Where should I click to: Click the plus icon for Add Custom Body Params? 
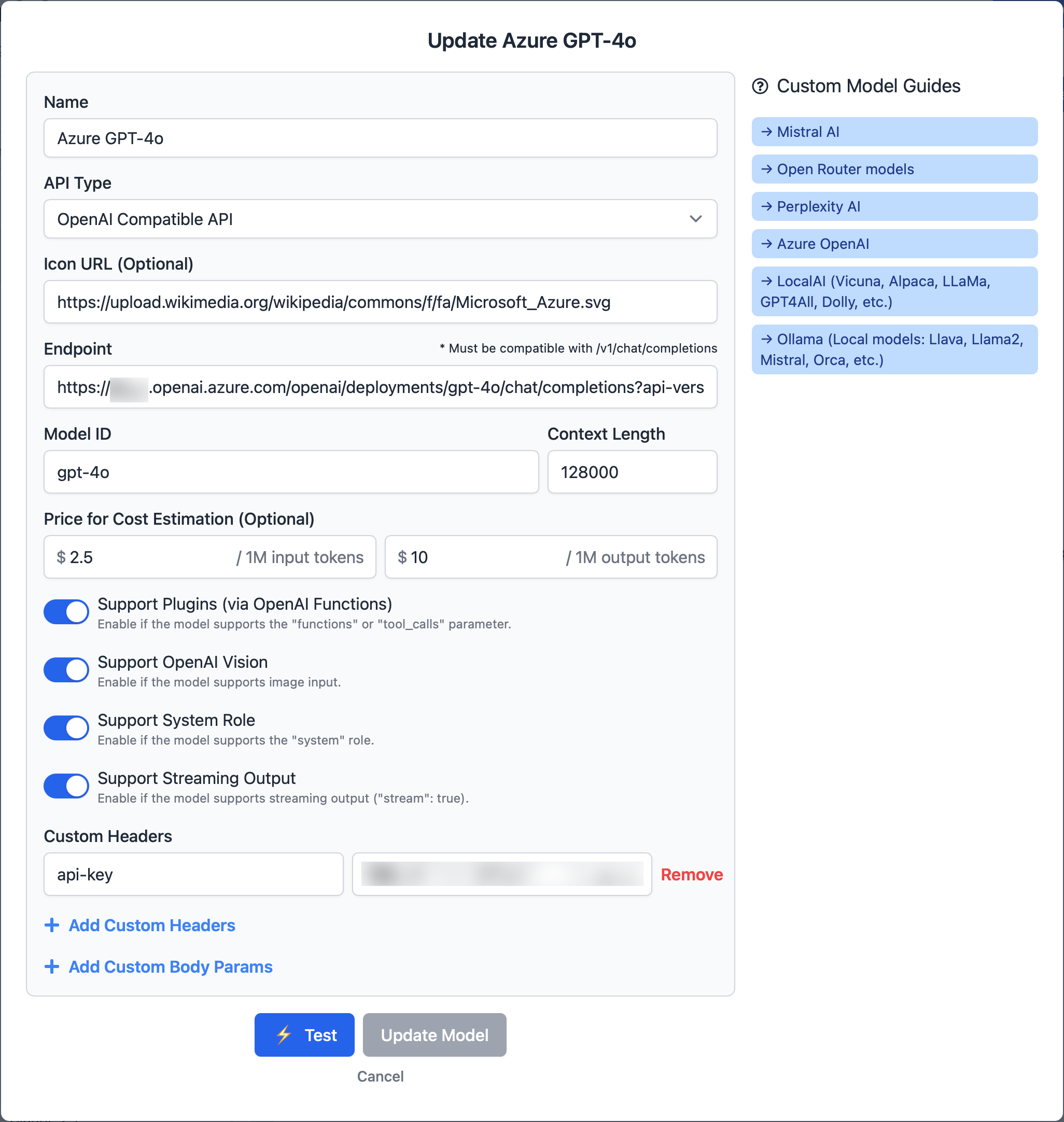(52, 966)
